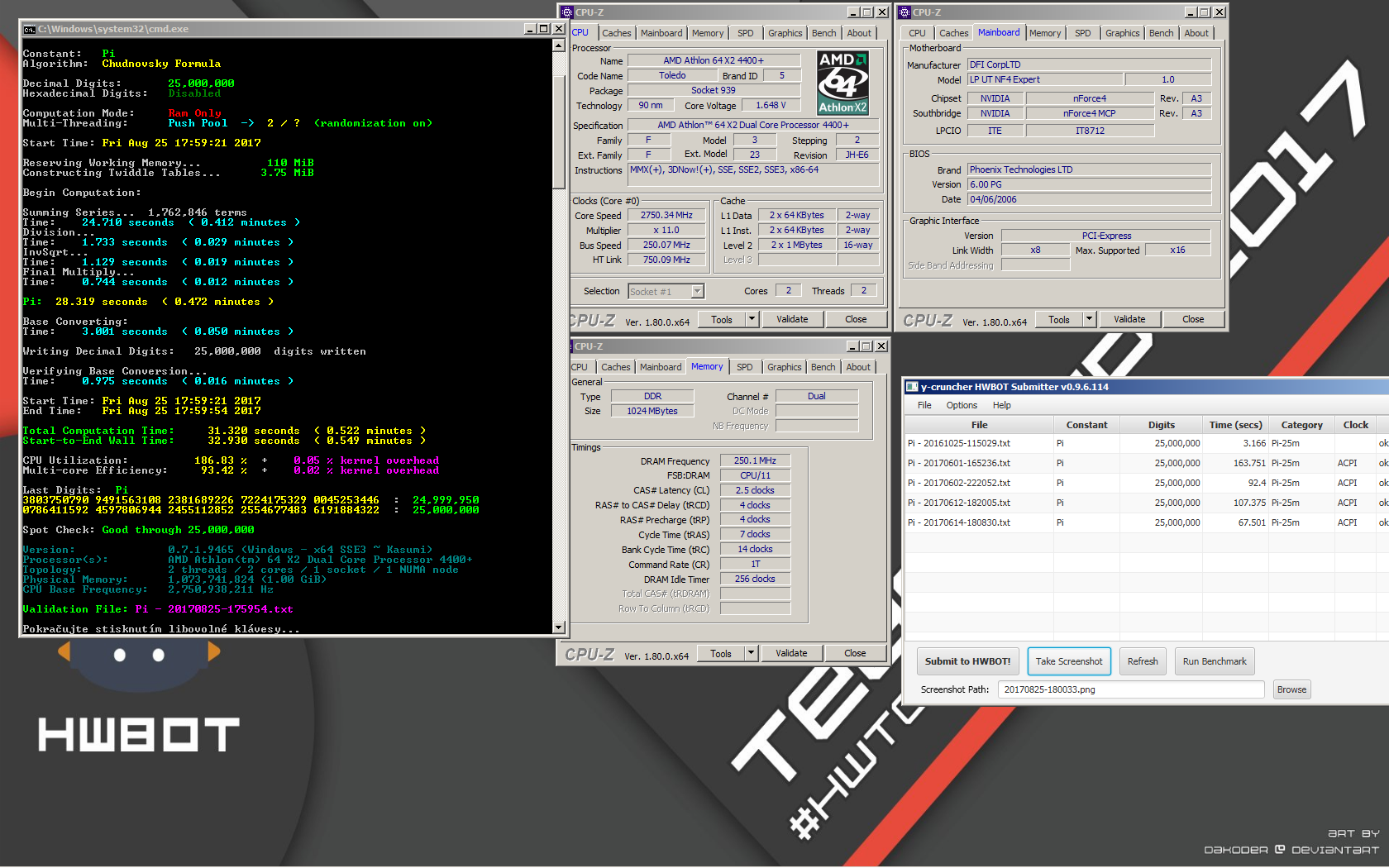Click the Toledo code name field
Screen dimensions: 1389x868
click(672, 75)
